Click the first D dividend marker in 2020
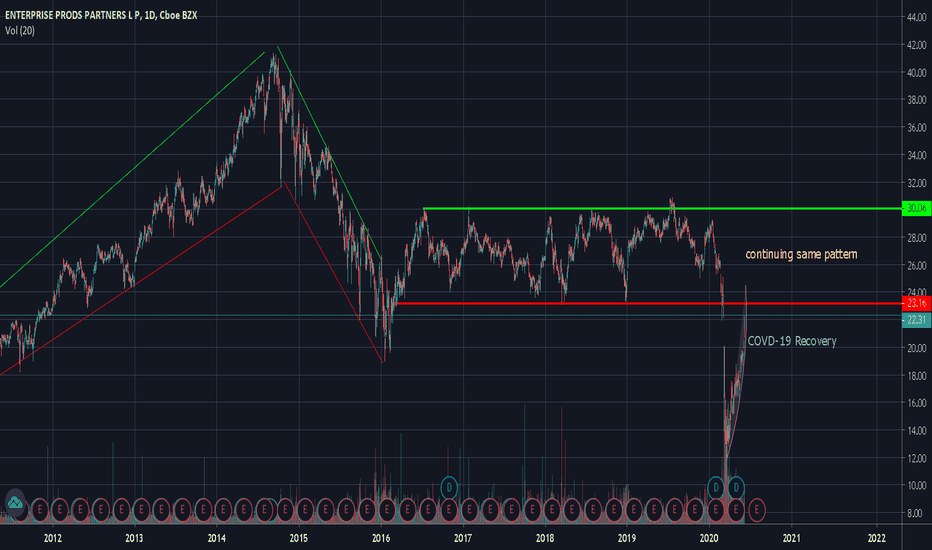The height and width of the screenshot is (550, 932). [x=716, y=488]
